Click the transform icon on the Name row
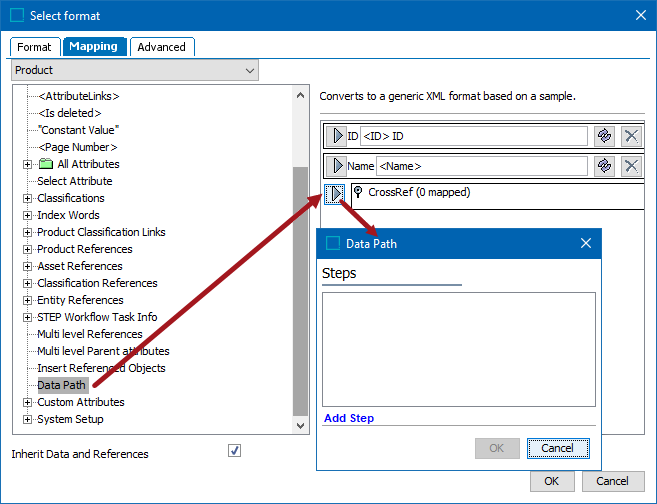This screenshot has width=657, height=504. click(604, 166)
